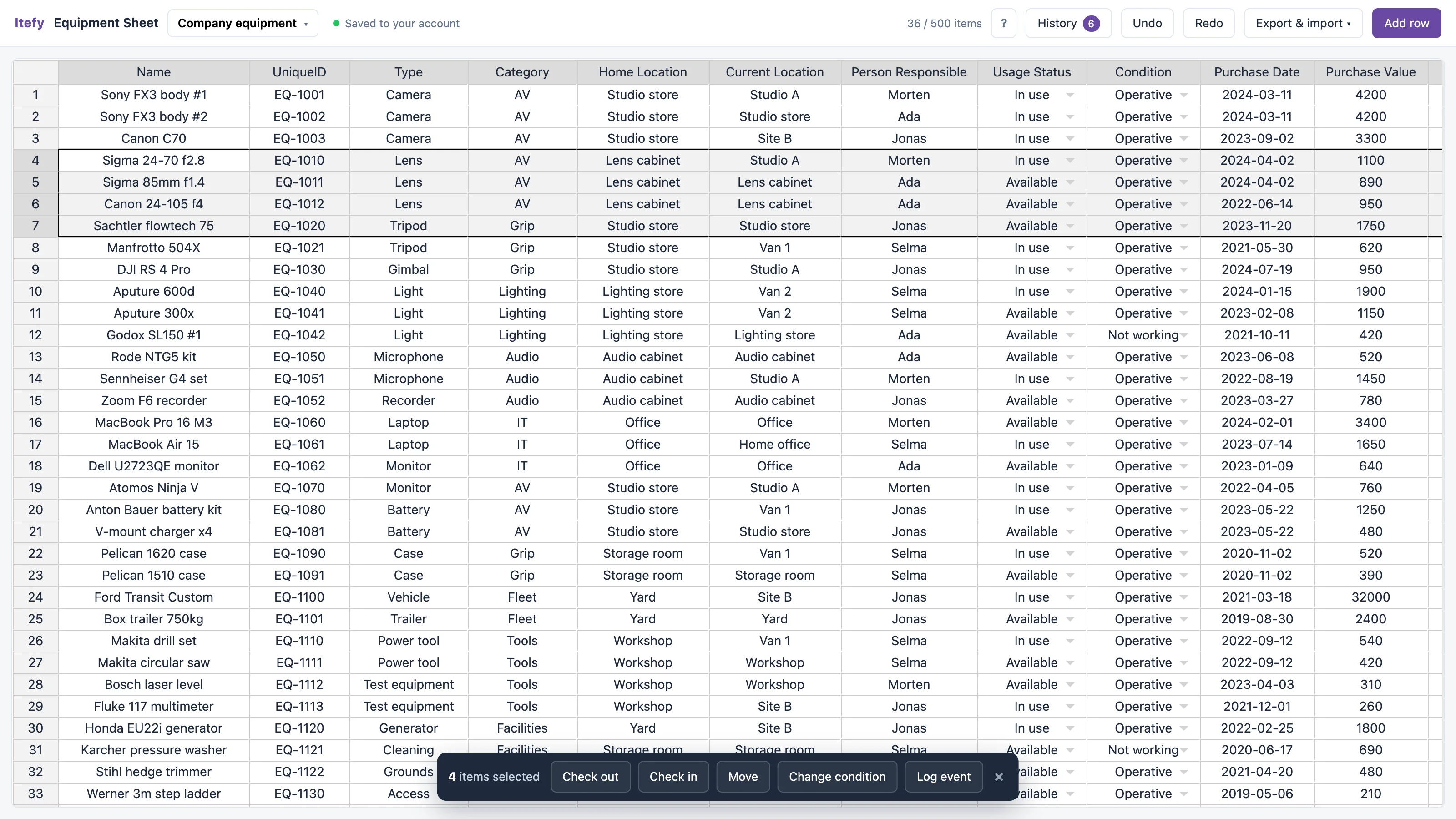Viewport: 1456px width, 819px height.
Task: Click the 'Pelican 1620 case' name cell
Action: point(154,553)
